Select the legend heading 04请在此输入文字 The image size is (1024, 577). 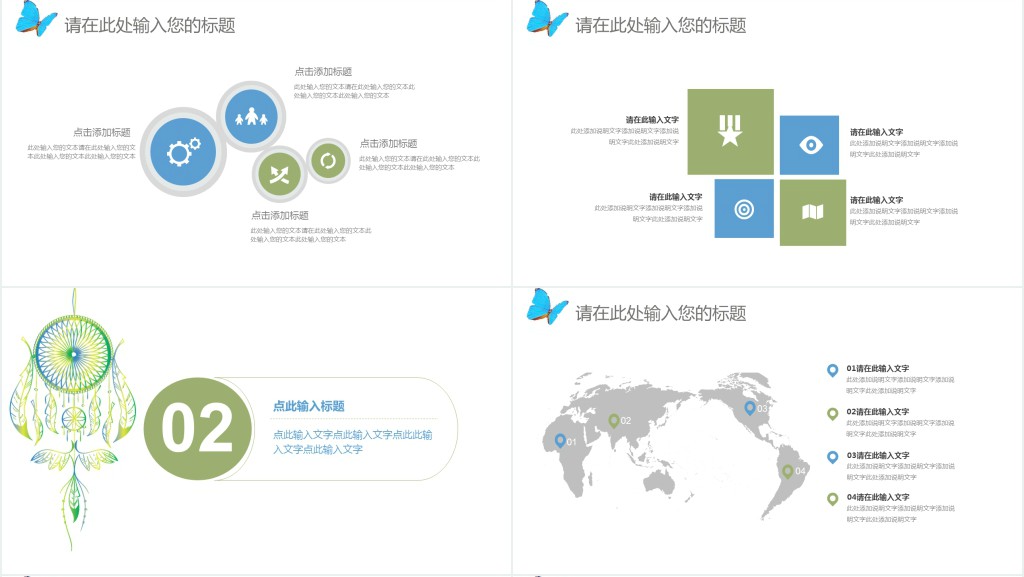(878, 497)
